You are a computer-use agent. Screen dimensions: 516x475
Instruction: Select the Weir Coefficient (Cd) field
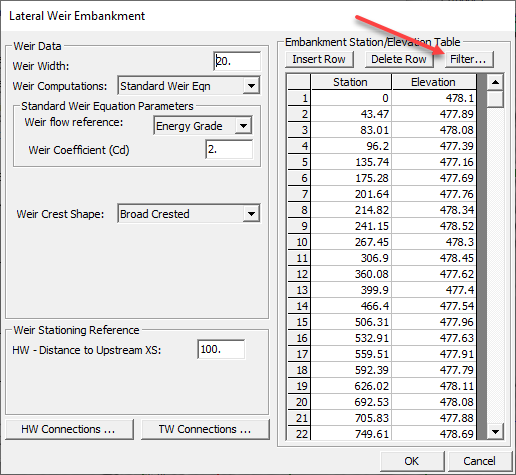[229, 149]
